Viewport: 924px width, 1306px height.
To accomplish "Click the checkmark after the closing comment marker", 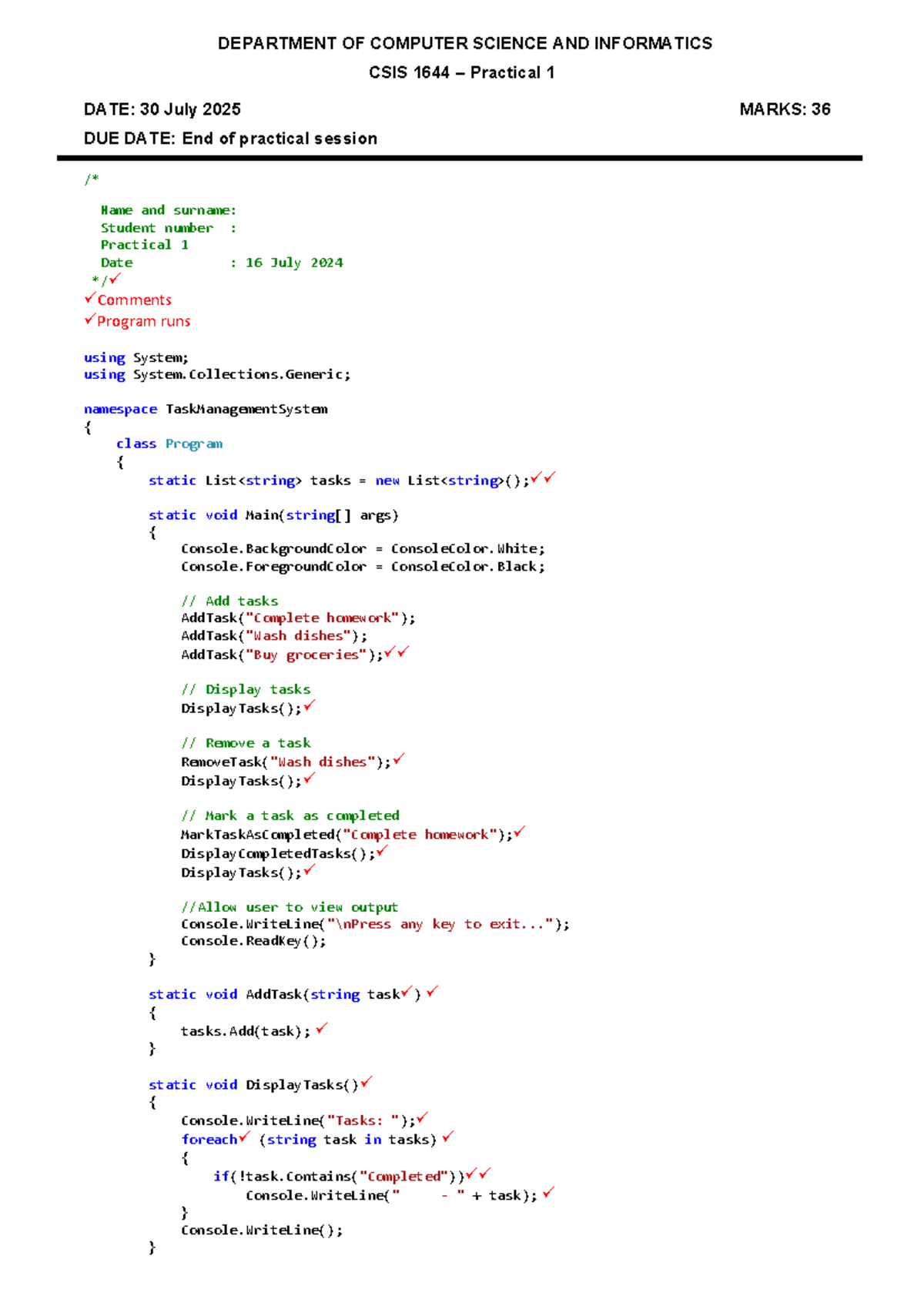I will tap(115, 279).
